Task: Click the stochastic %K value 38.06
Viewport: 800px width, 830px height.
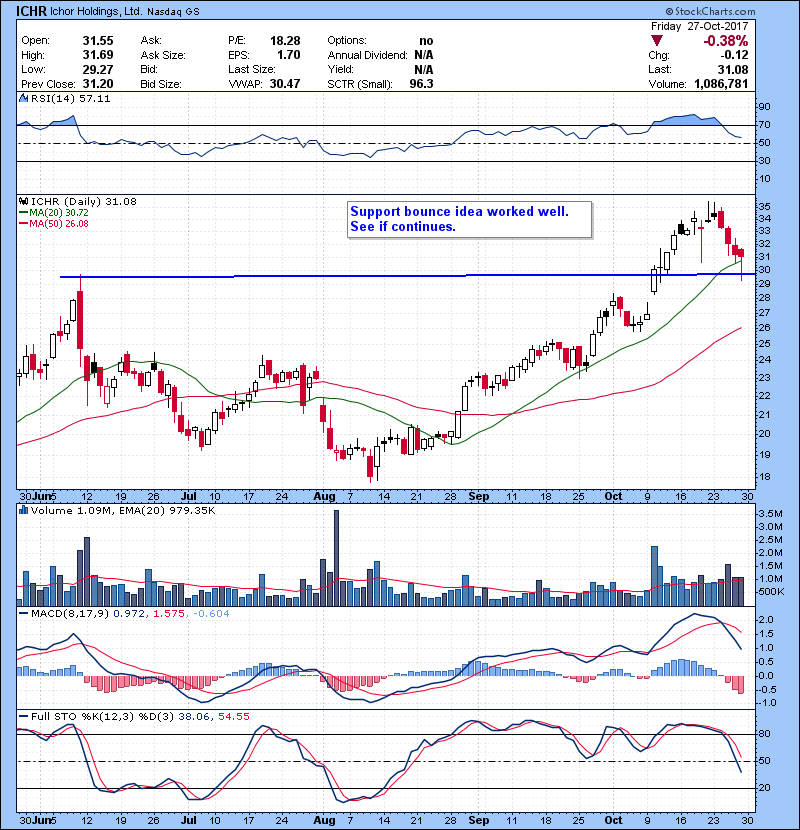Action: point(193,716)
